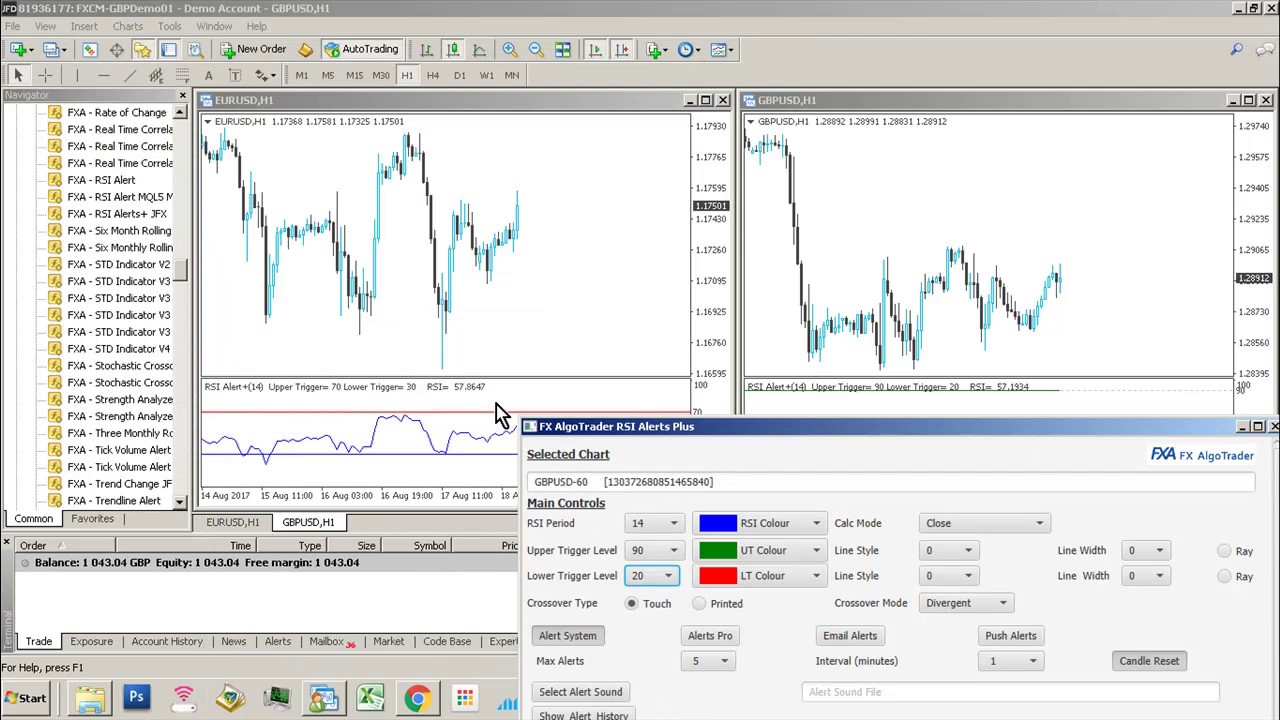Toggle the Email Alerts button
The image size is (1280, 720).
(850, 636)
